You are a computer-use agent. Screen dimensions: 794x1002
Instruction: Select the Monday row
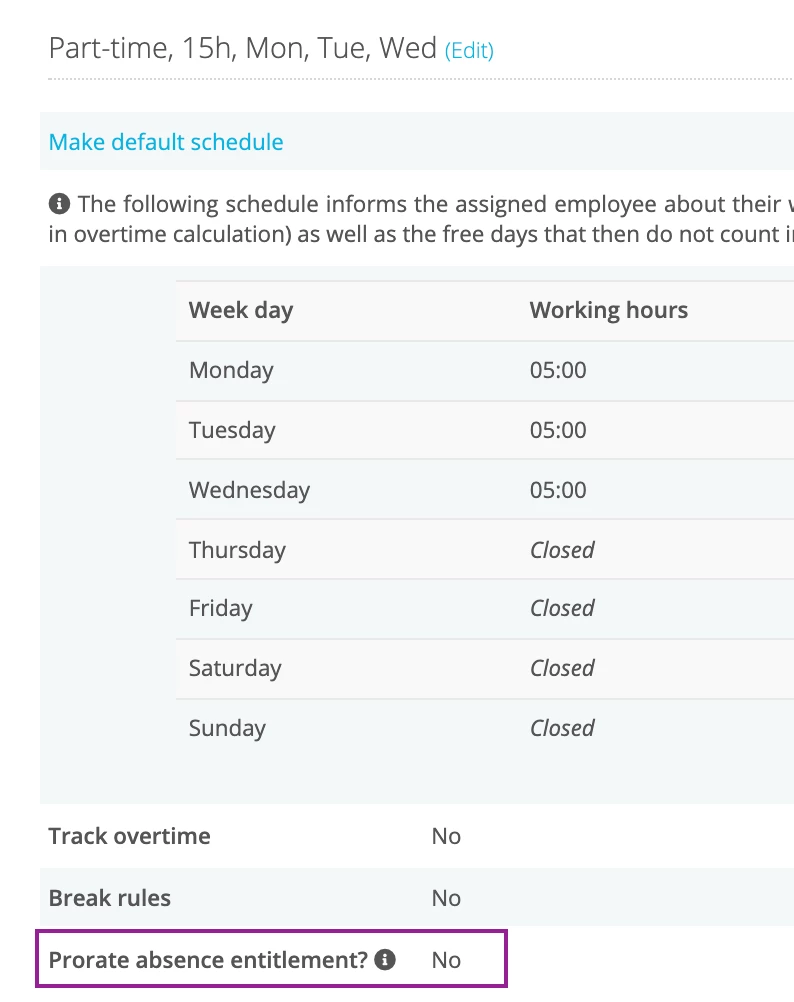point(485,371)
